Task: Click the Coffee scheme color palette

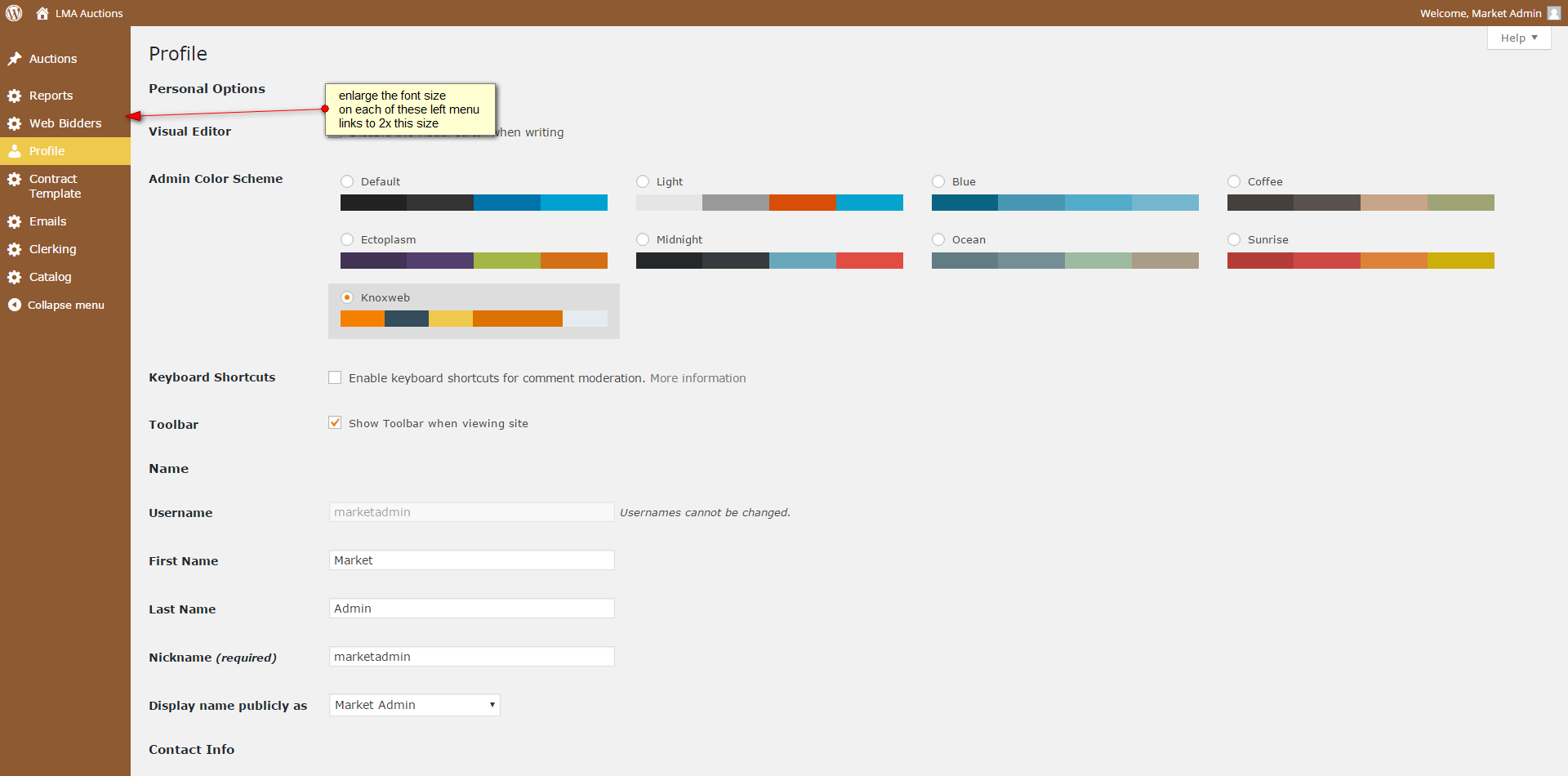Action: pos(1361,203)
